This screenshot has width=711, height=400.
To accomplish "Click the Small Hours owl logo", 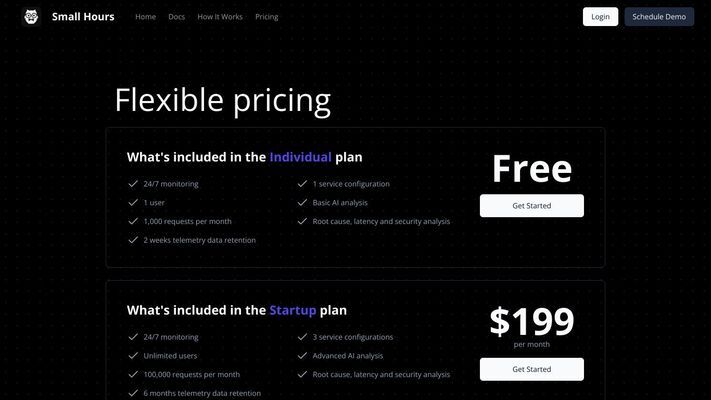I will tap(31, 17).
